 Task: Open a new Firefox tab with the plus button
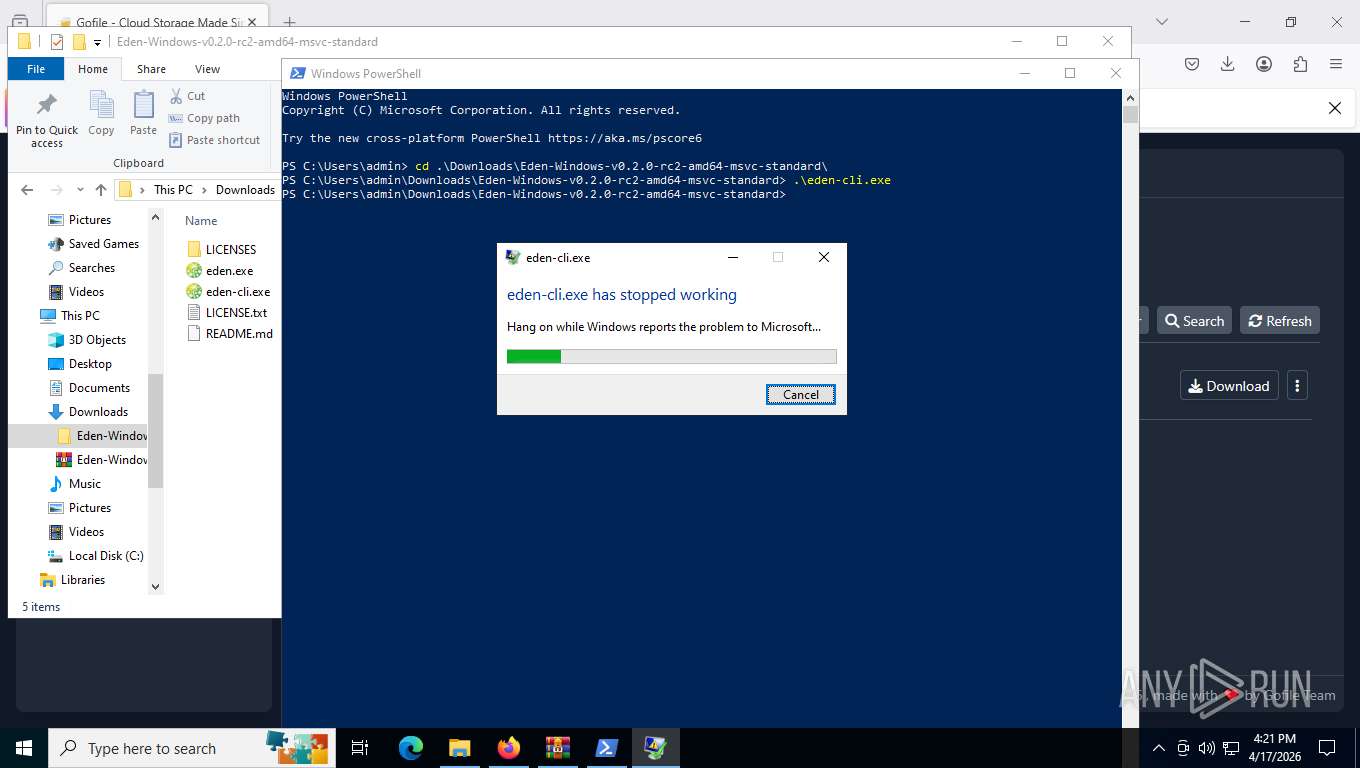click(289, 22)
